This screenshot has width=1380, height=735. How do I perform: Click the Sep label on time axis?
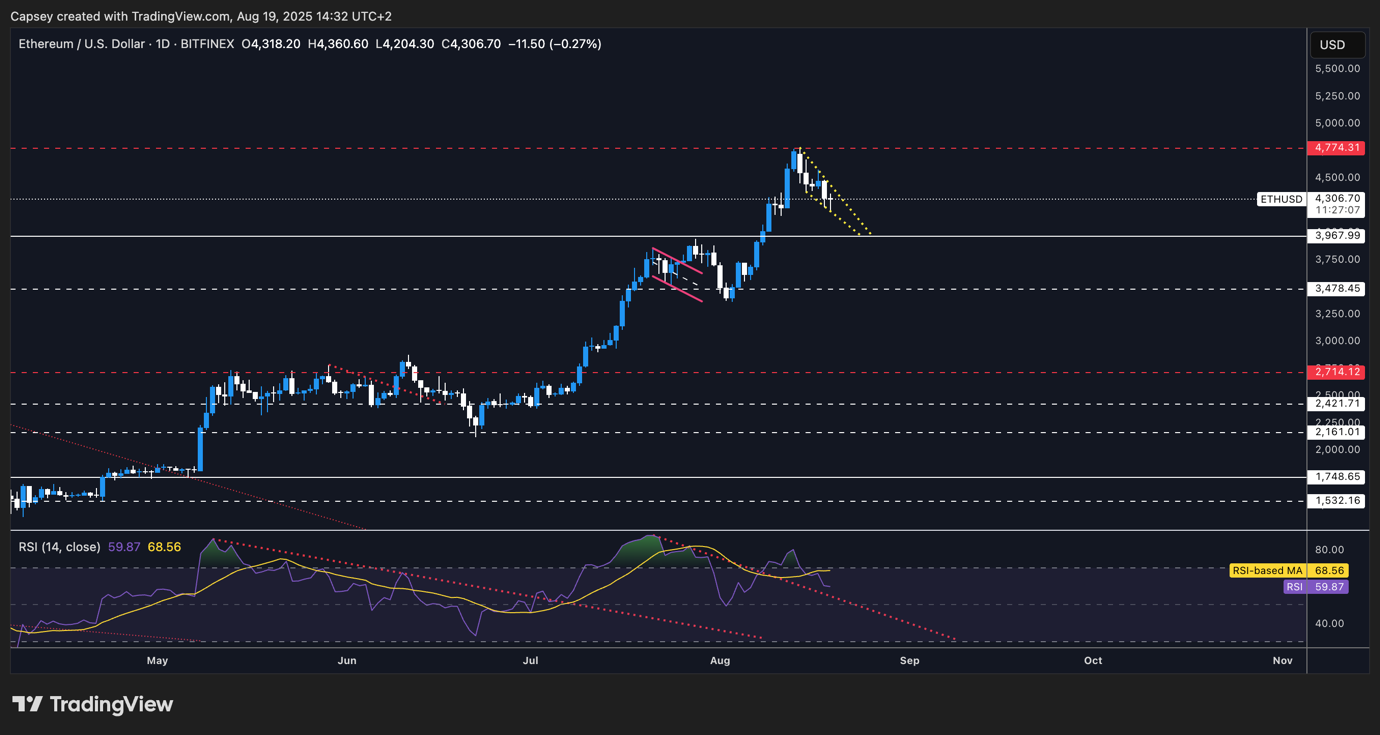(x=909, y=661)
